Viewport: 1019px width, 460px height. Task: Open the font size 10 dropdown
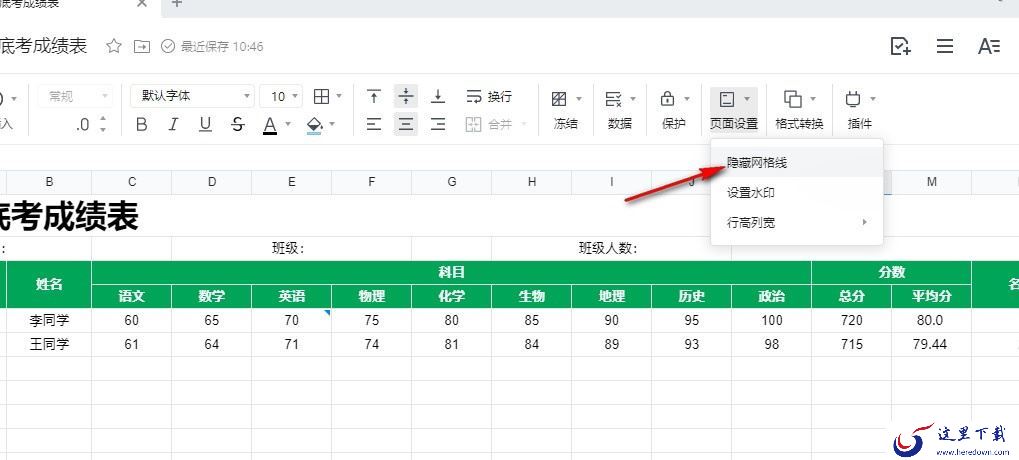281,96
